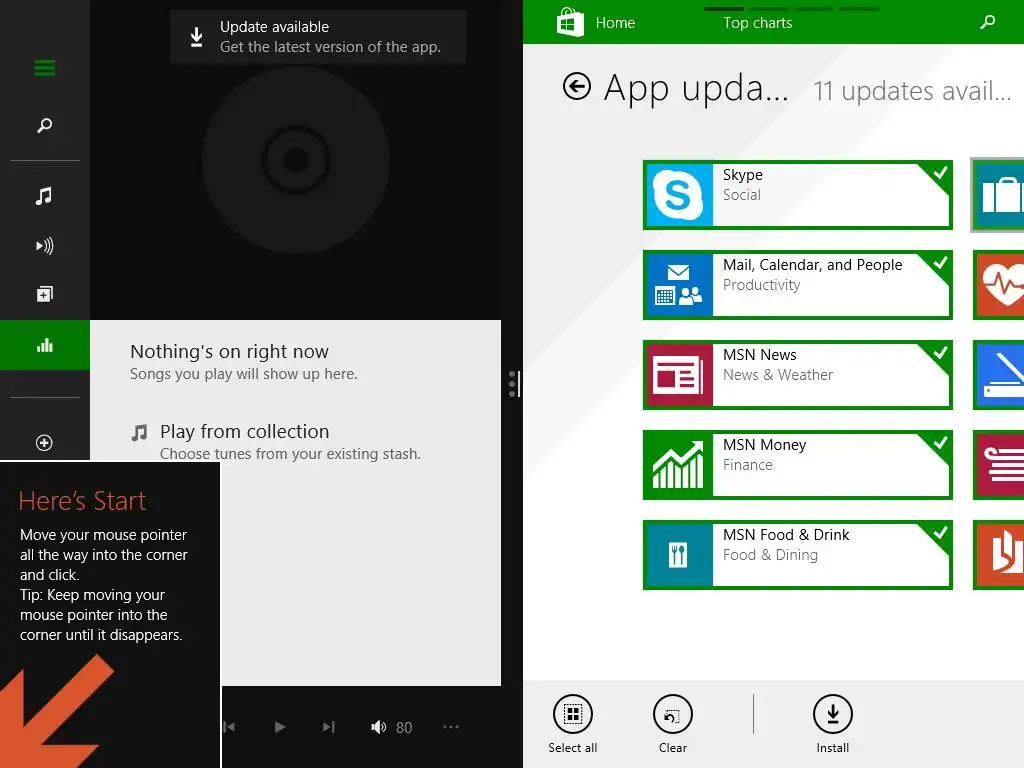Click the Store logo icon

coord(569,22)
